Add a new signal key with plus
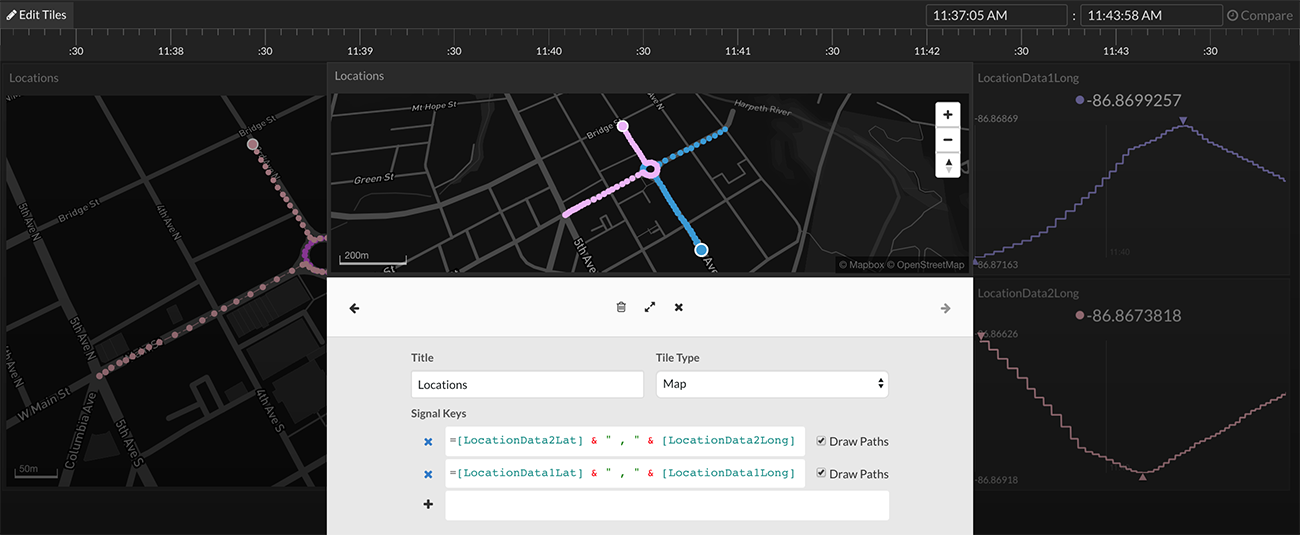This screenshot has height=535, width=1300. tap(428, 505)
